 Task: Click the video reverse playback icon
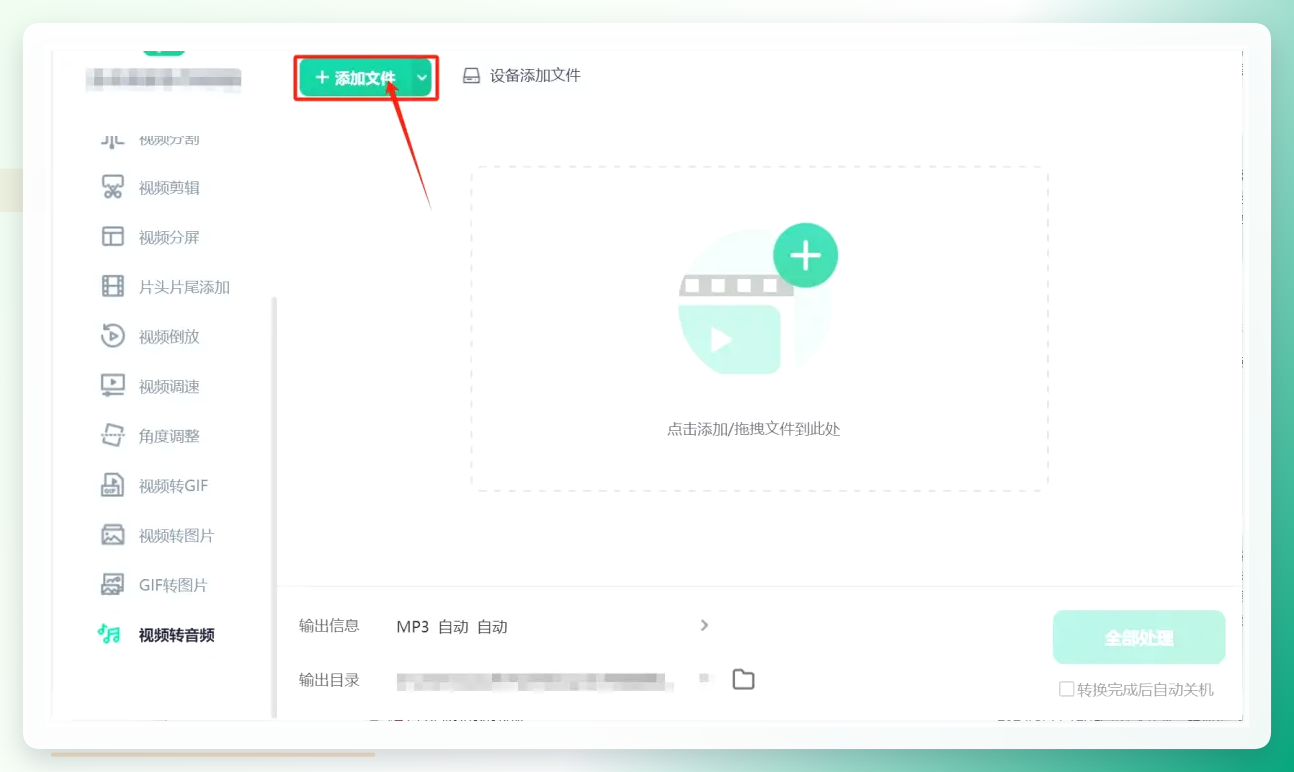[112, 336]
